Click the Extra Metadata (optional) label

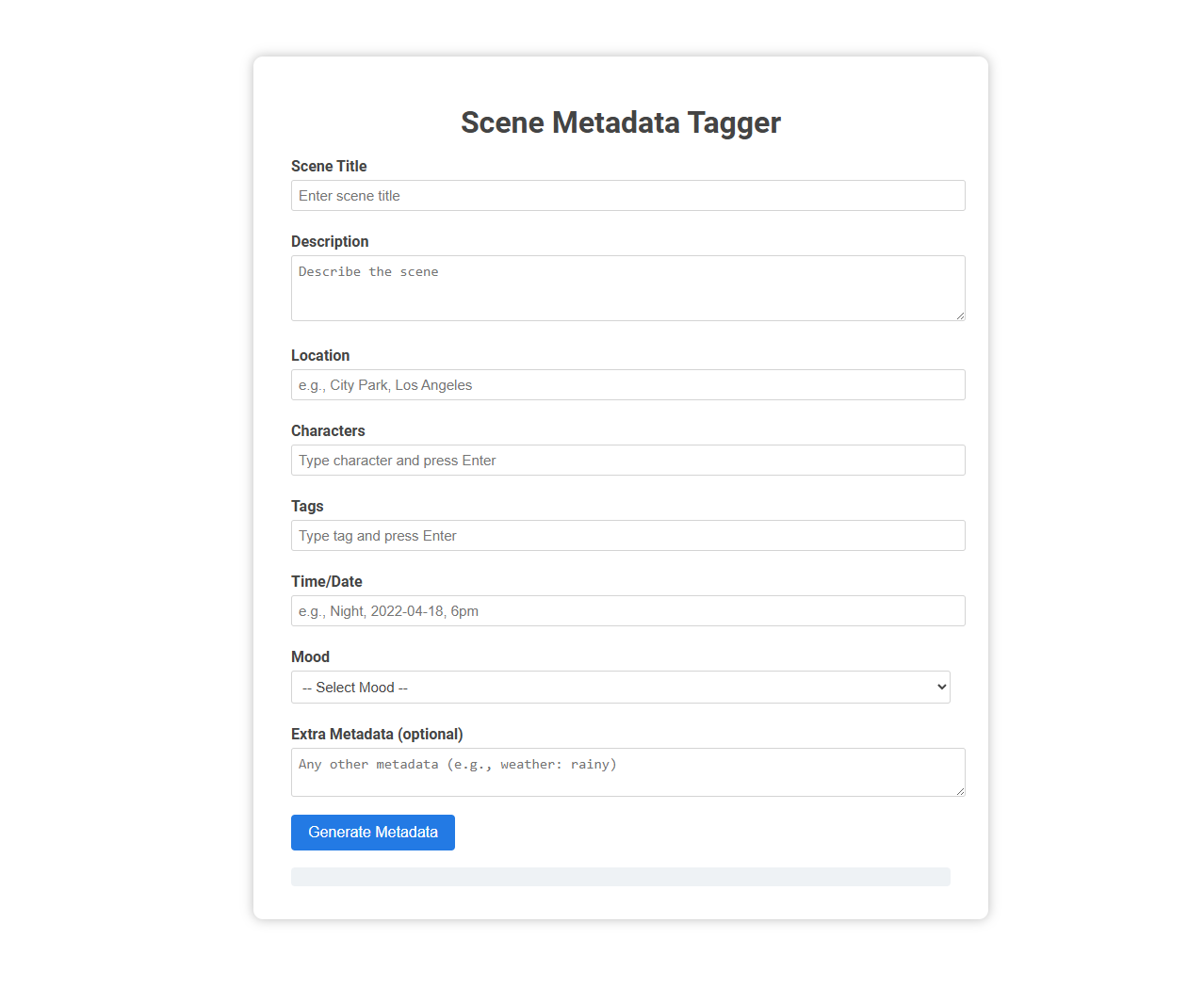tap(377, 734)
